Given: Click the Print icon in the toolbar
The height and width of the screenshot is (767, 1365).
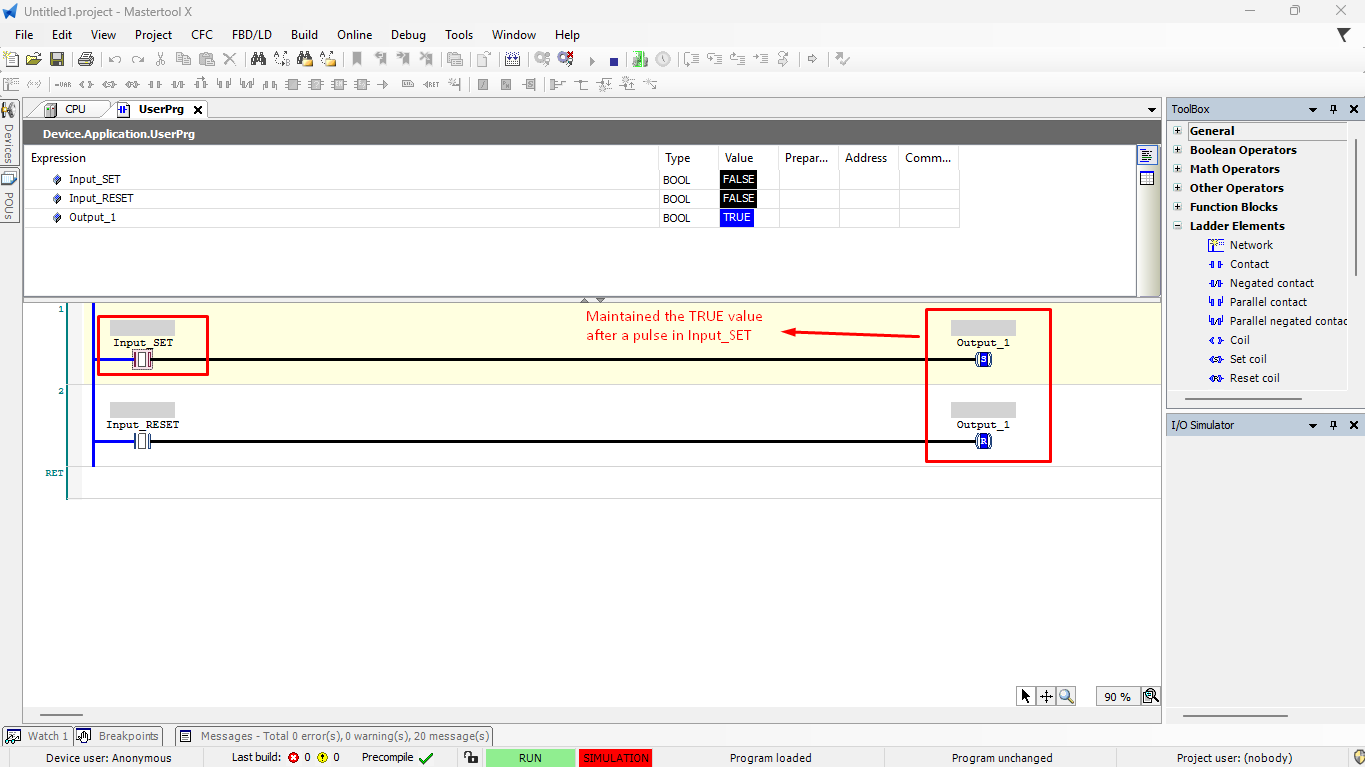Looking at the screenshot, I should pyautogui.click(x=86, y=60).
